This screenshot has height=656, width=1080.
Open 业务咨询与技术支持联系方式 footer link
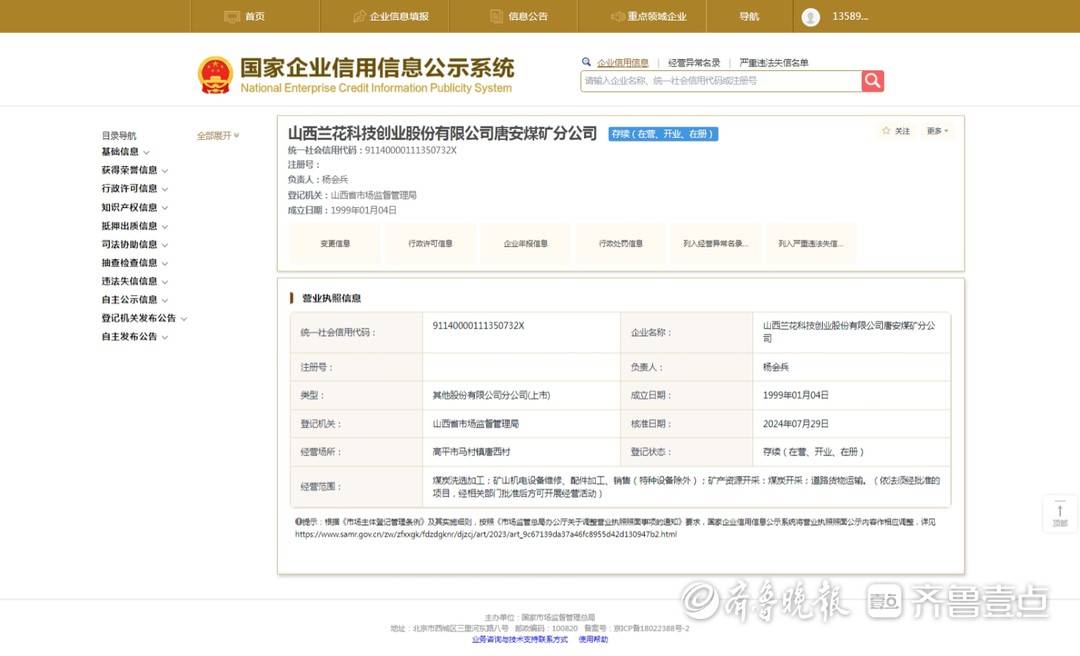pyautogui.click(x=520, y=640)
